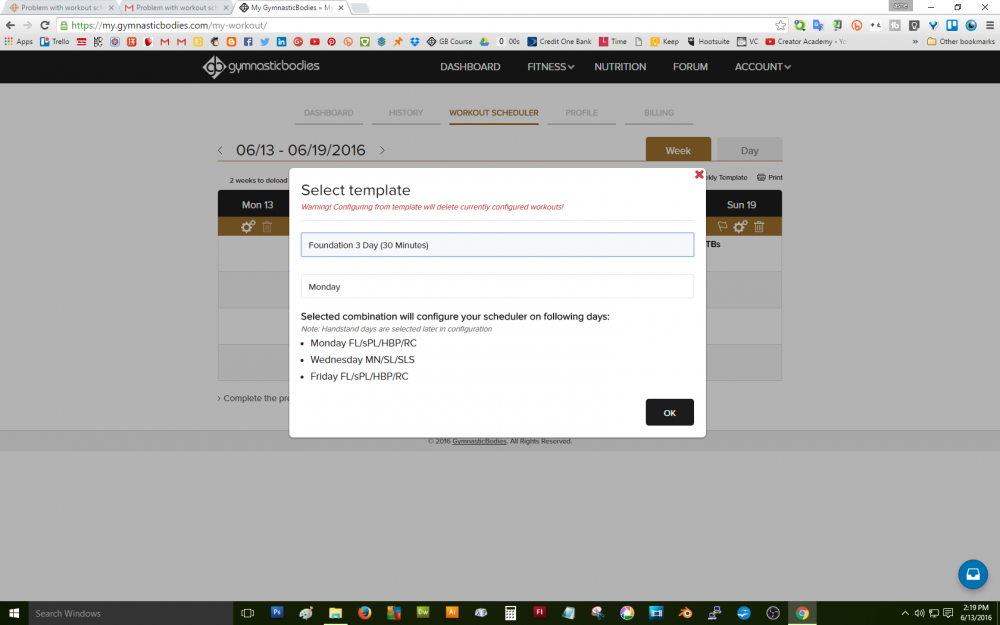Screen dimensions: 1000x625
Task: Switch to the Gmail Problem with workout tab
Action: click(x=175, y=8)
